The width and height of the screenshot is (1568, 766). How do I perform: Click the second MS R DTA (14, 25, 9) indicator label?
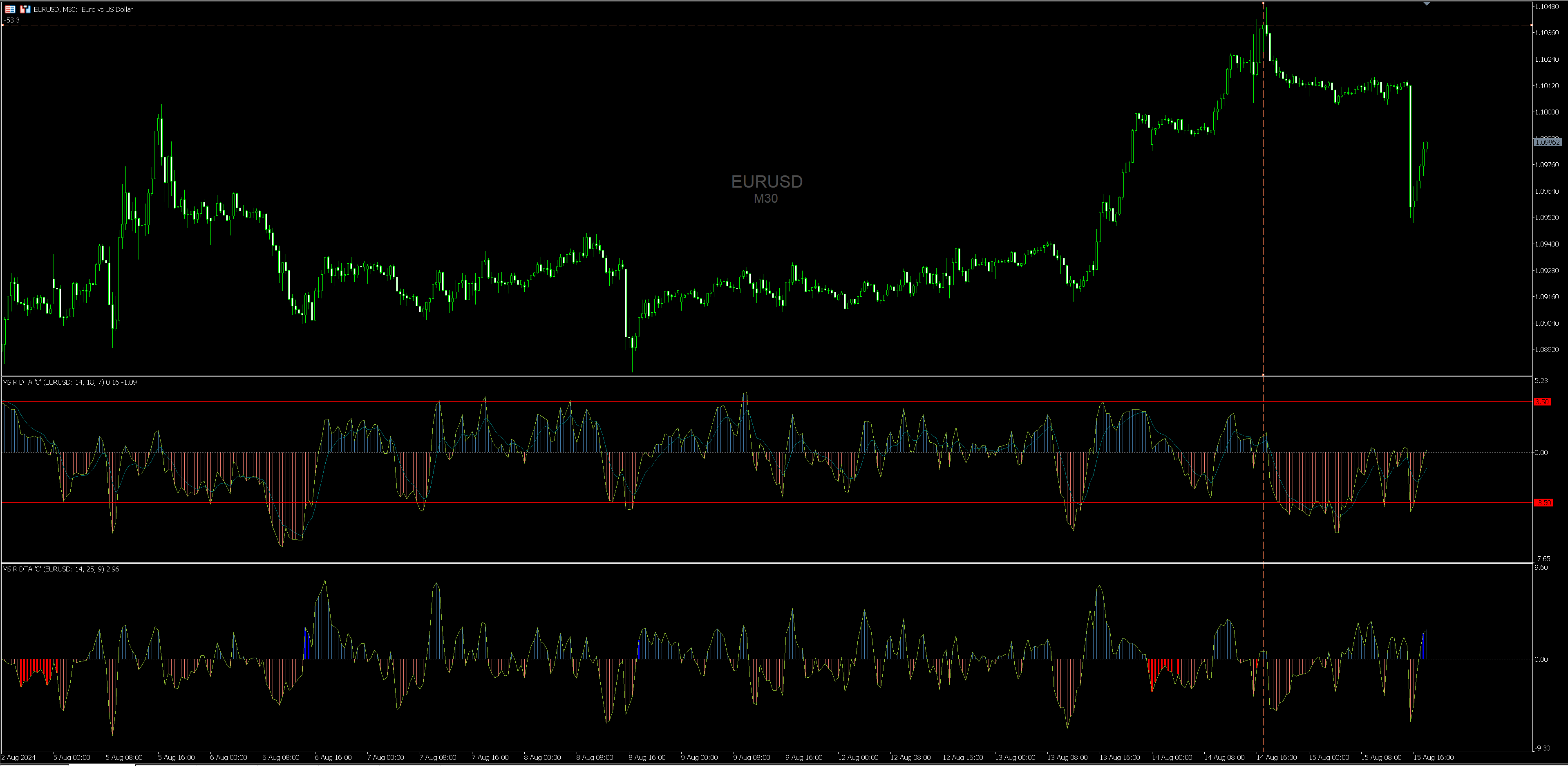click(61, 569)
